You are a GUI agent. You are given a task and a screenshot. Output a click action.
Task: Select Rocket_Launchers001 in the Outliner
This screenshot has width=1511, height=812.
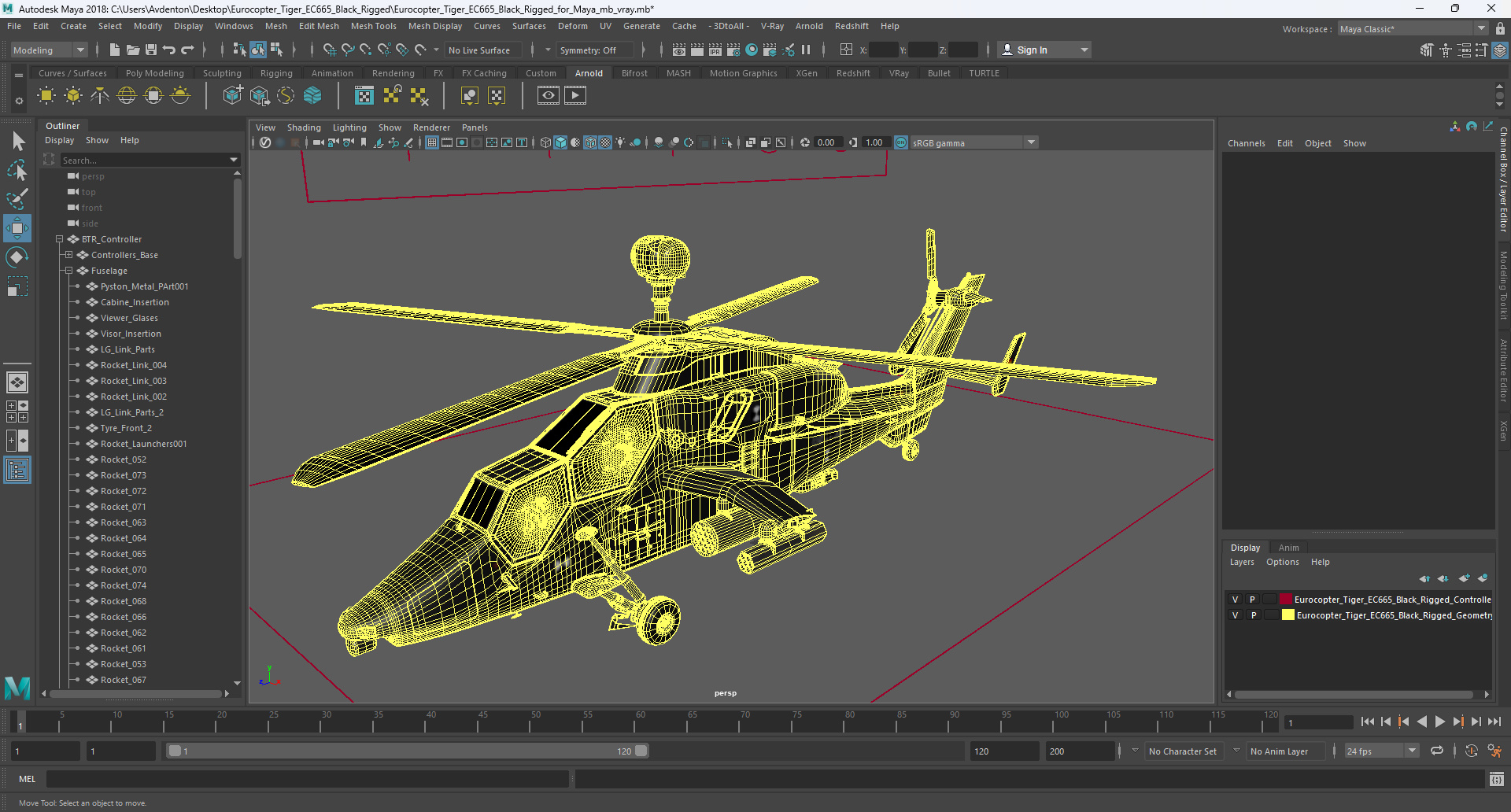143,444
